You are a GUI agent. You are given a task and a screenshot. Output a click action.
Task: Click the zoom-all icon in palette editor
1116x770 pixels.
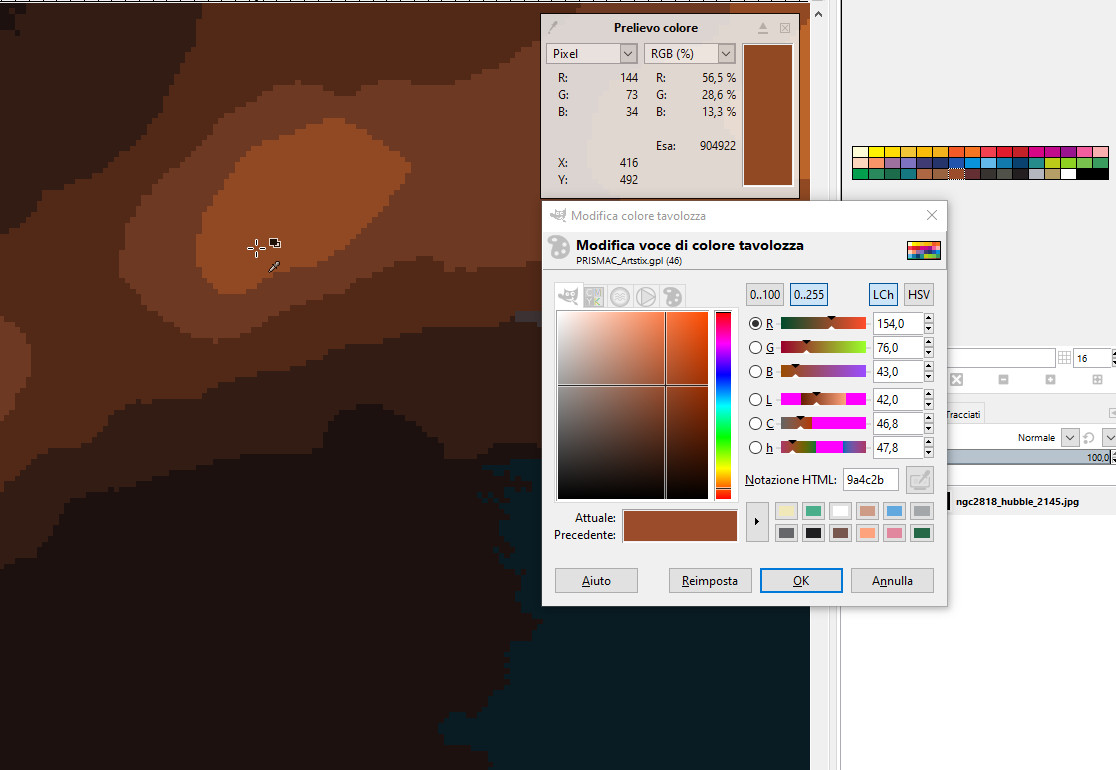point(1097,379)
